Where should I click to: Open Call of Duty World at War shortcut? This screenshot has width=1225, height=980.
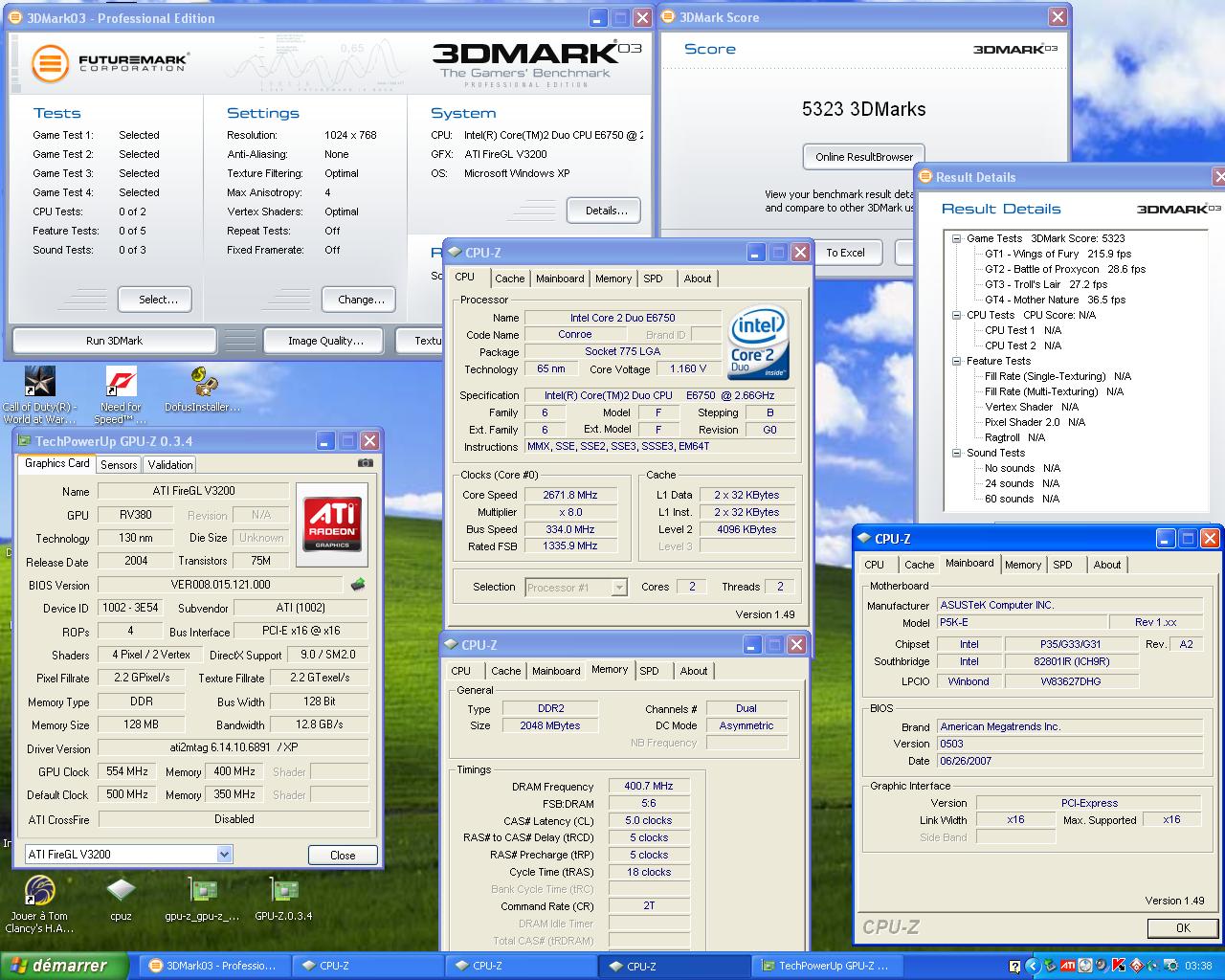click(39, 394)
